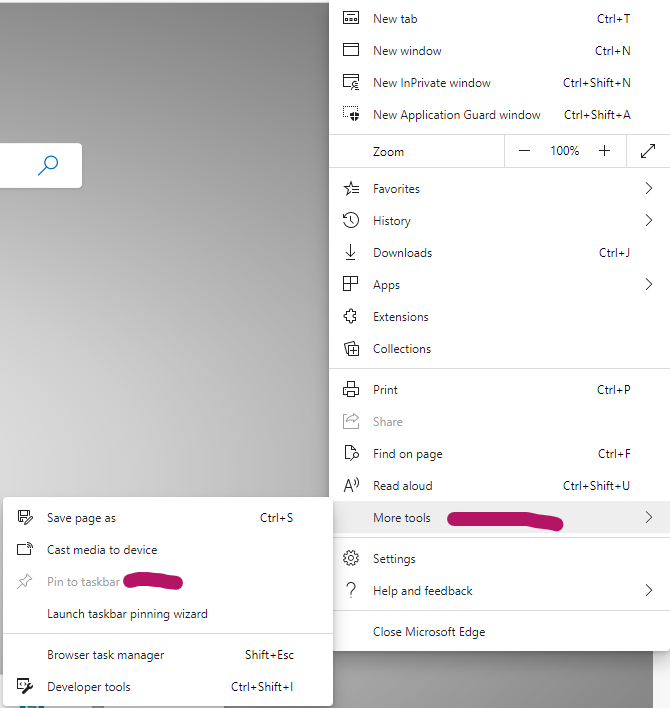Click the Save page as icon
The height and width of the screenshot is (708, 670).
tap(25, 517)
